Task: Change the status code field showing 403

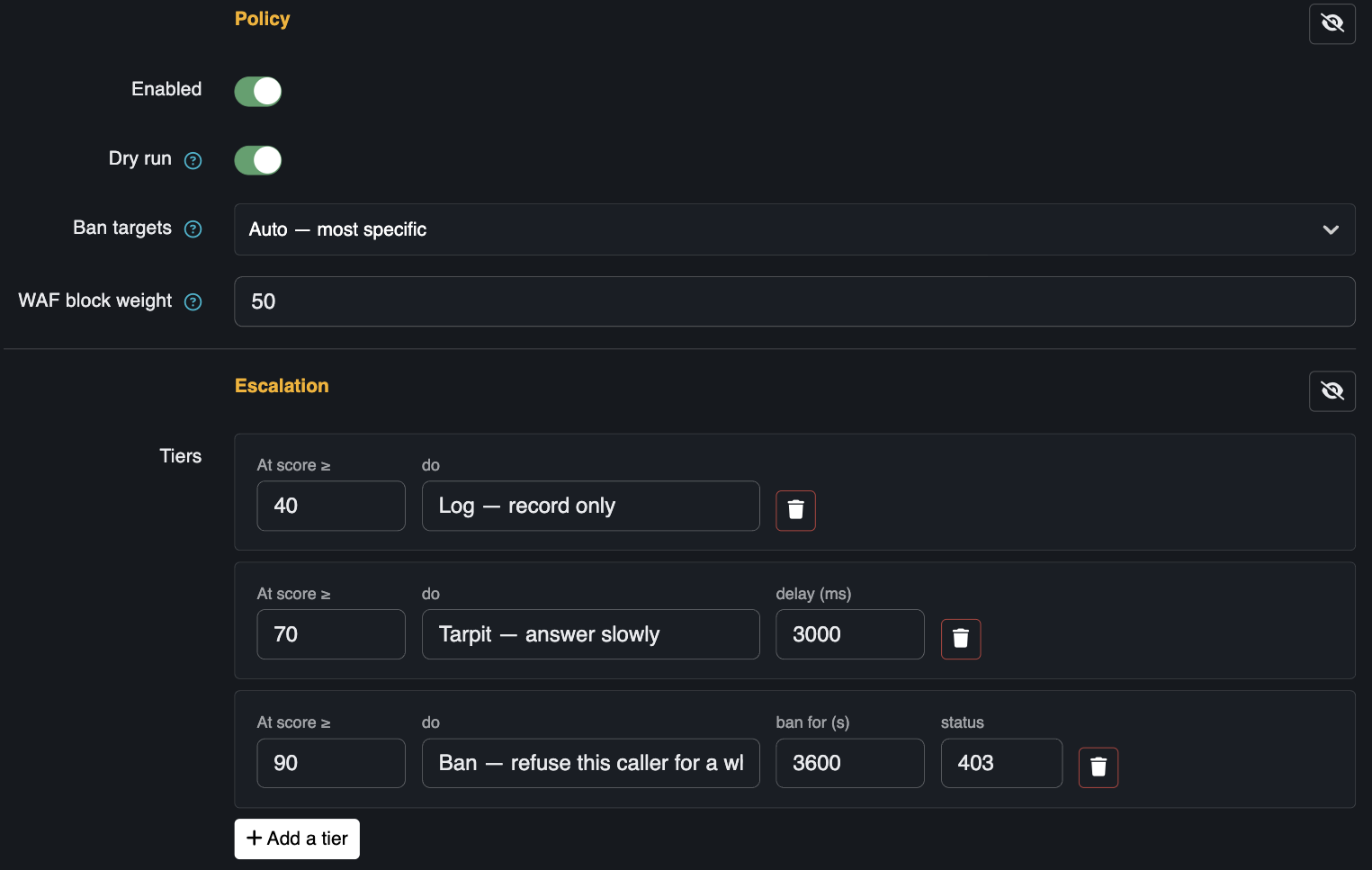Action: tap(1001, 763)
